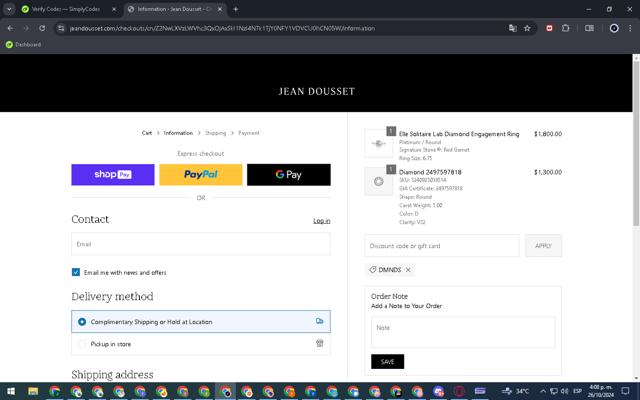Open the red extension icon

(x=549, y=28)
